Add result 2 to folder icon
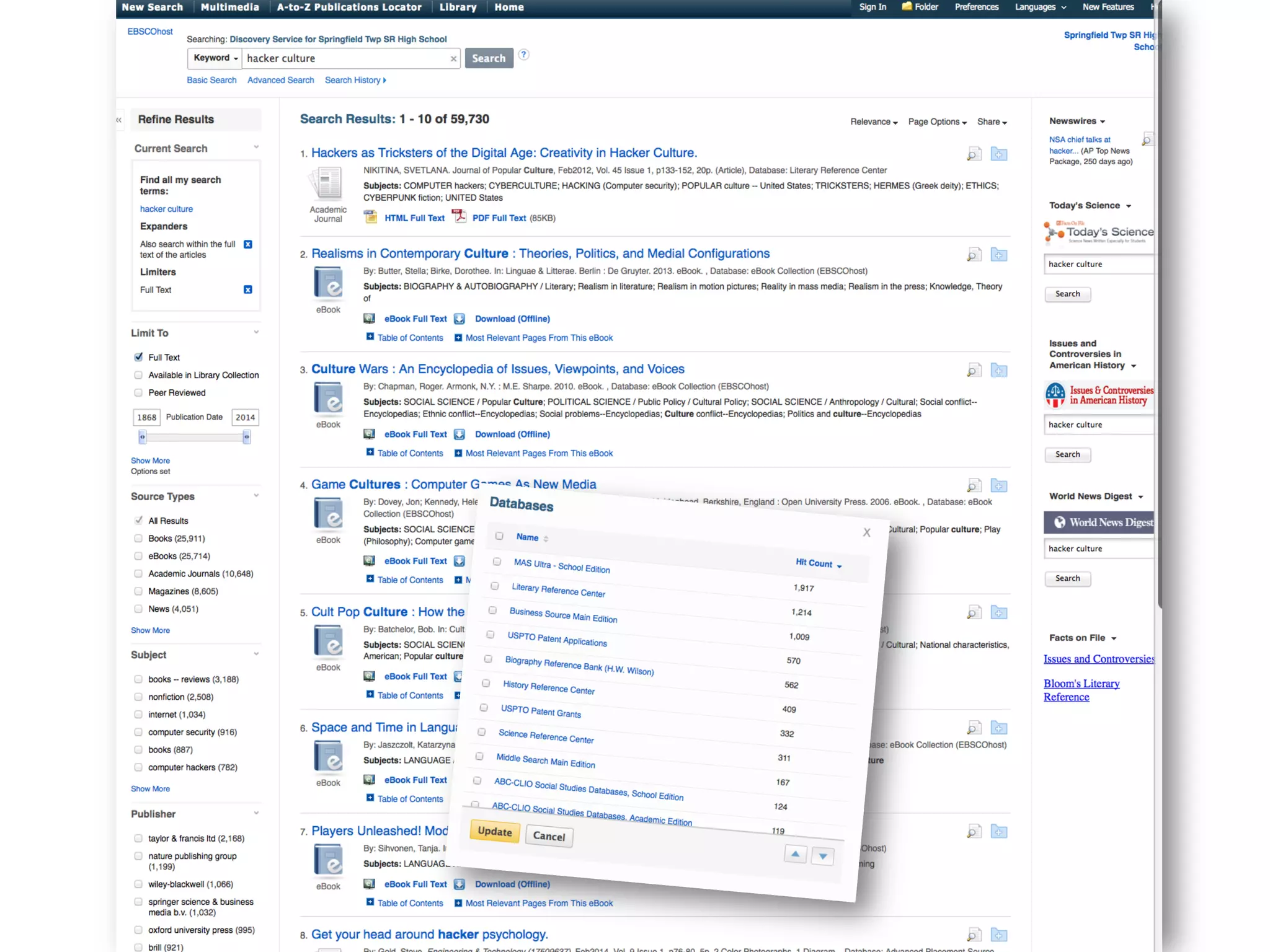Viewport: 1270px width, 952px height. pyautogui.click(x=998, y=255)
